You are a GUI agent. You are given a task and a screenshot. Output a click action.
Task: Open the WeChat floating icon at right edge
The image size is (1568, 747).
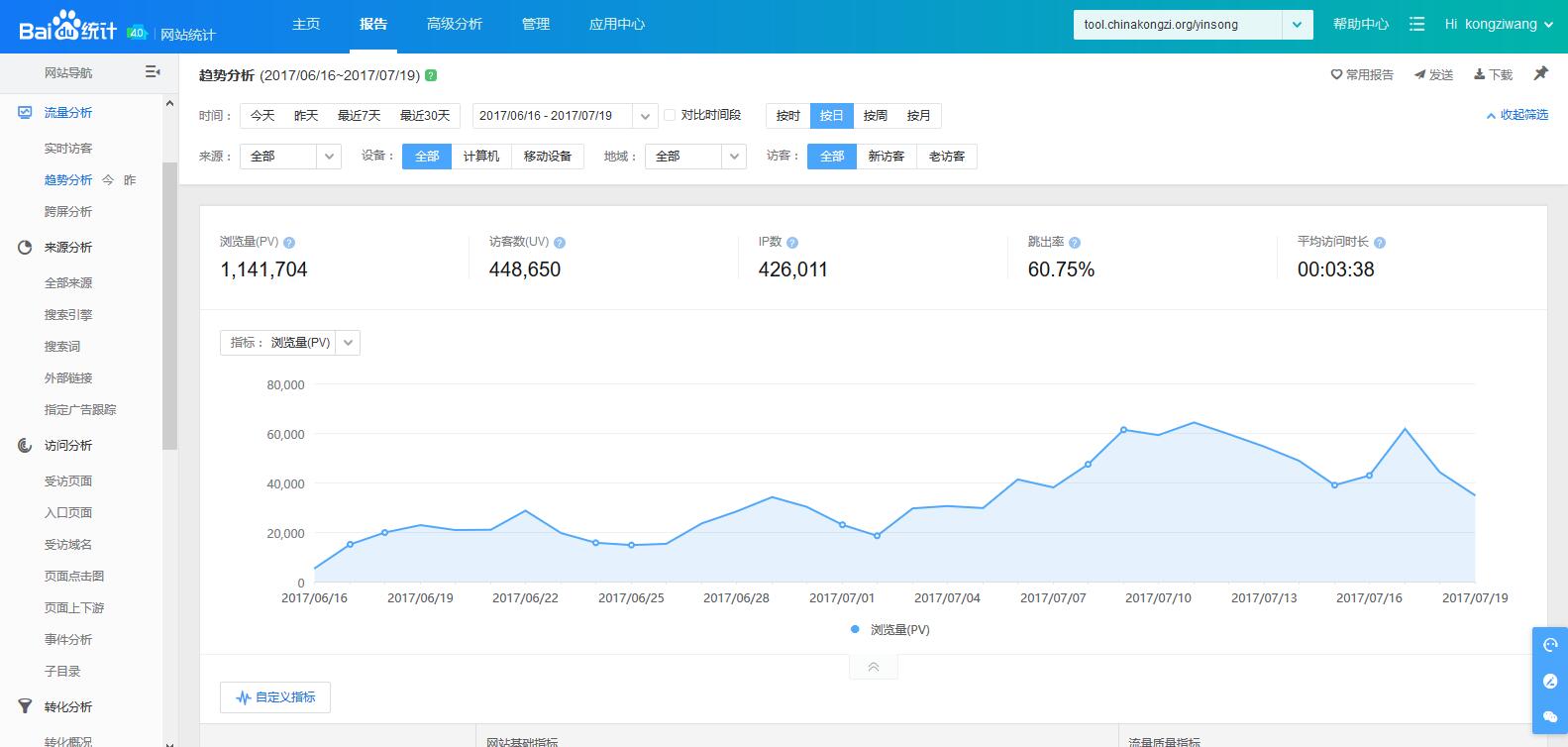[x=1550, y=716]
